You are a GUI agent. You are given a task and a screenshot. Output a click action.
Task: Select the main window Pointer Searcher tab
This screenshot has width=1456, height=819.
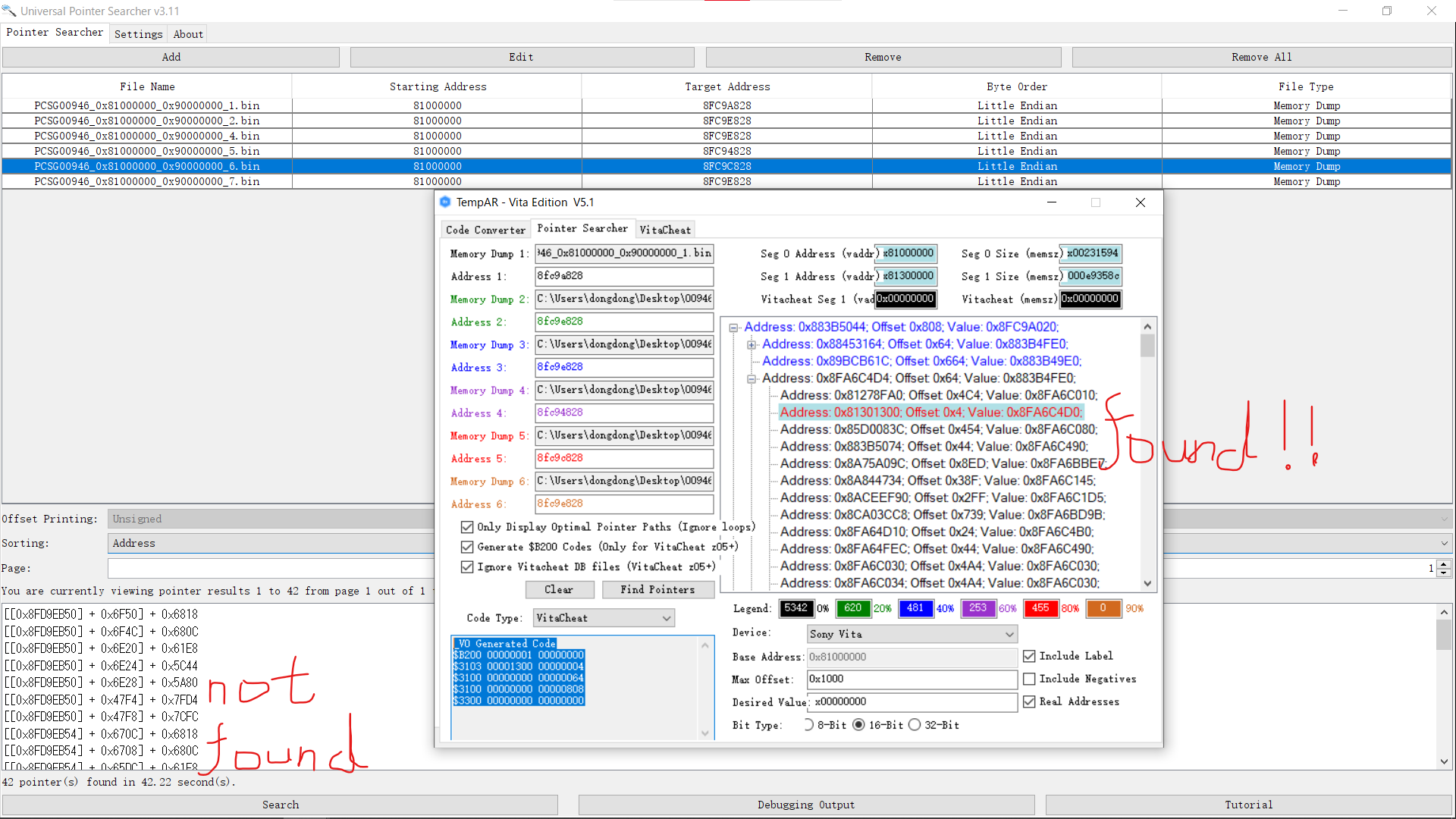click(x=55, y=33)
